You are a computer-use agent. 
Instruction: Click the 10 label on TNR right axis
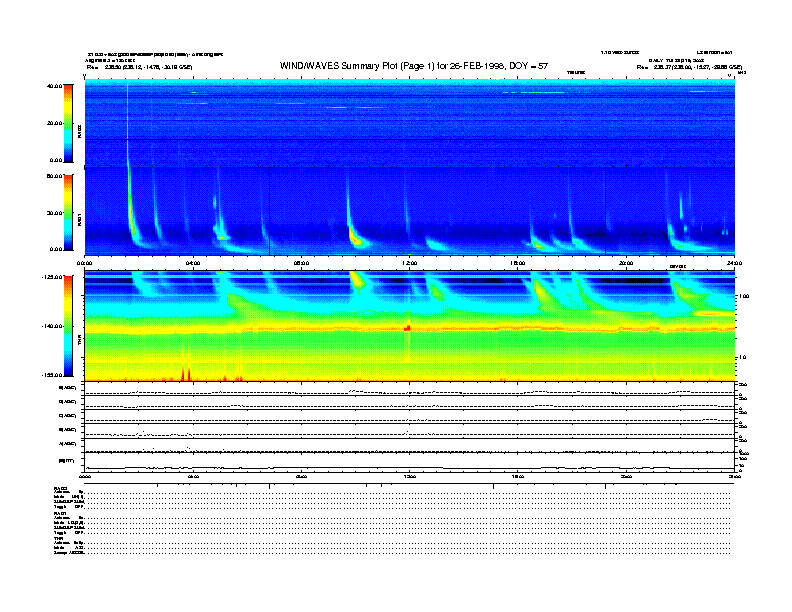click(742, 358)
